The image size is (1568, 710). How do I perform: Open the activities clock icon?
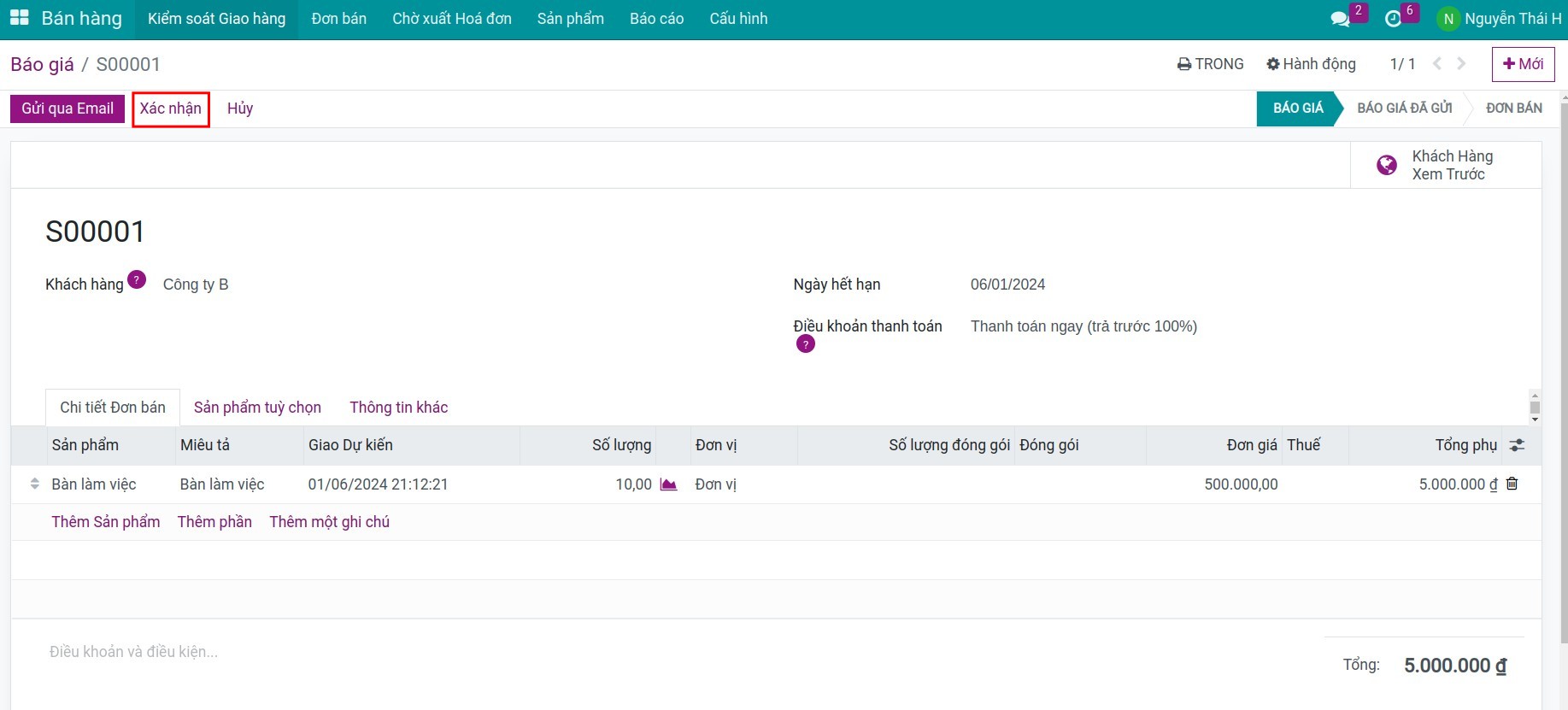tap(1393, 19)
